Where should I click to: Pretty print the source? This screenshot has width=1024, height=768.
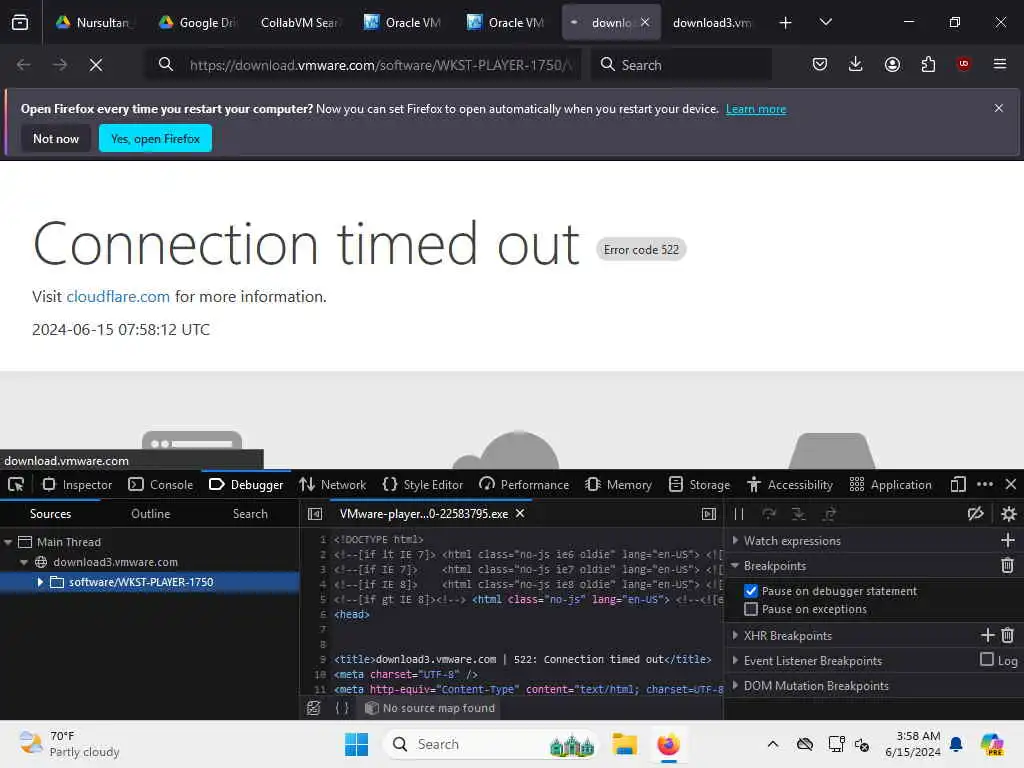pyautogui.click(x=342, y=708)
